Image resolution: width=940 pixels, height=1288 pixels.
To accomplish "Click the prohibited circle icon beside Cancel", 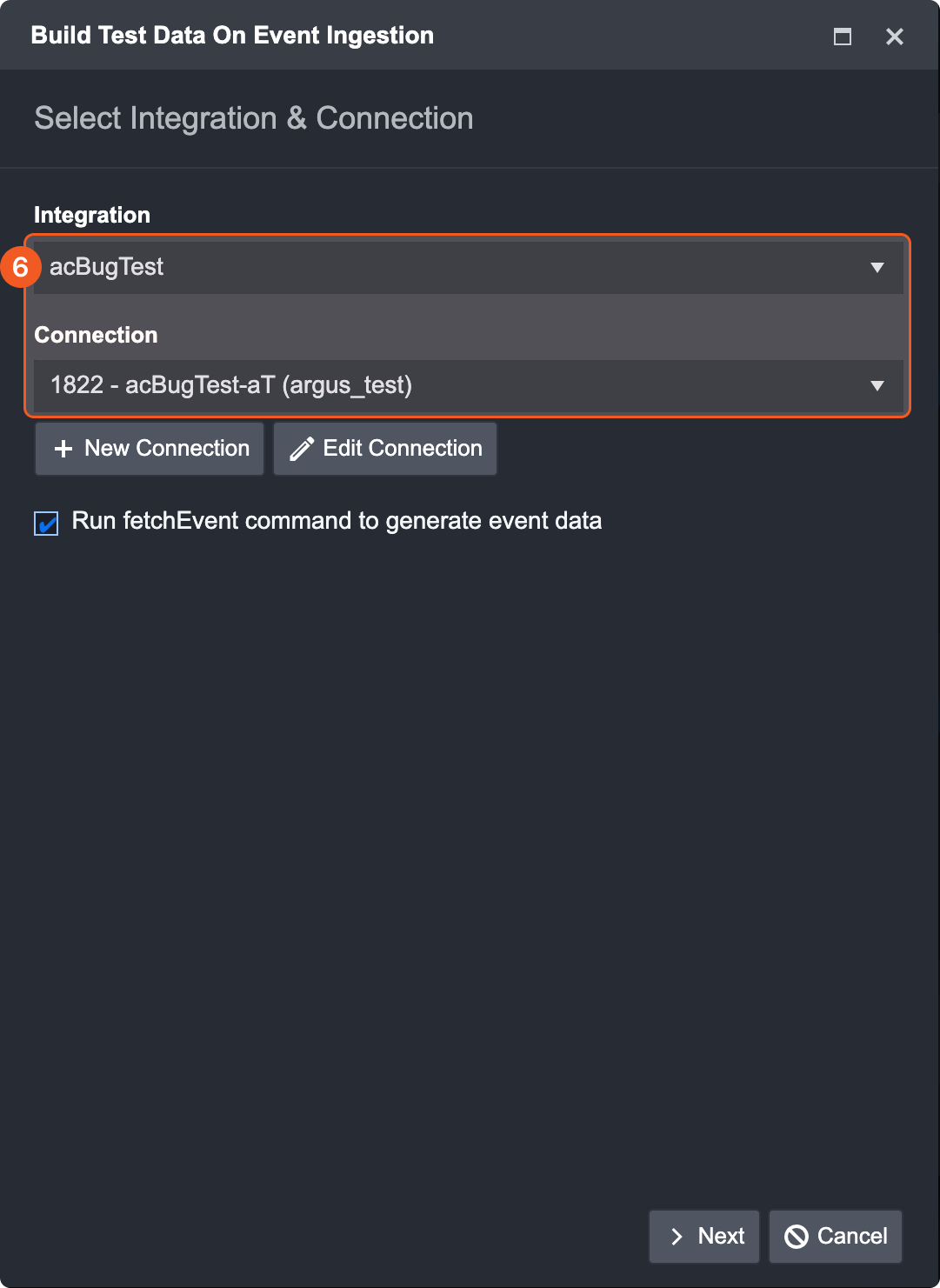I will [797, 1237].
